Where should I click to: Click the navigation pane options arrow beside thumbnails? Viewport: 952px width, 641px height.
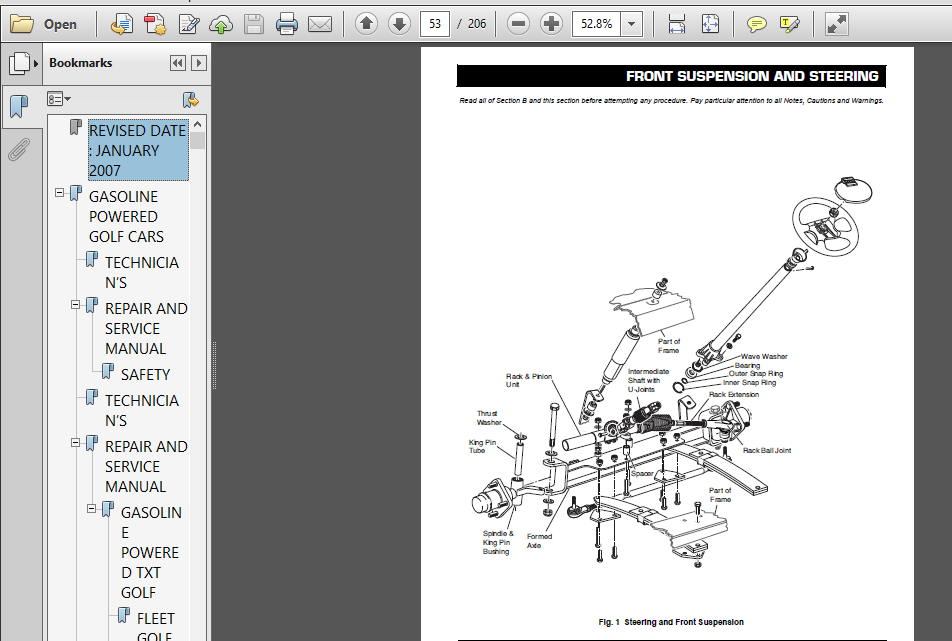(36, 63)
